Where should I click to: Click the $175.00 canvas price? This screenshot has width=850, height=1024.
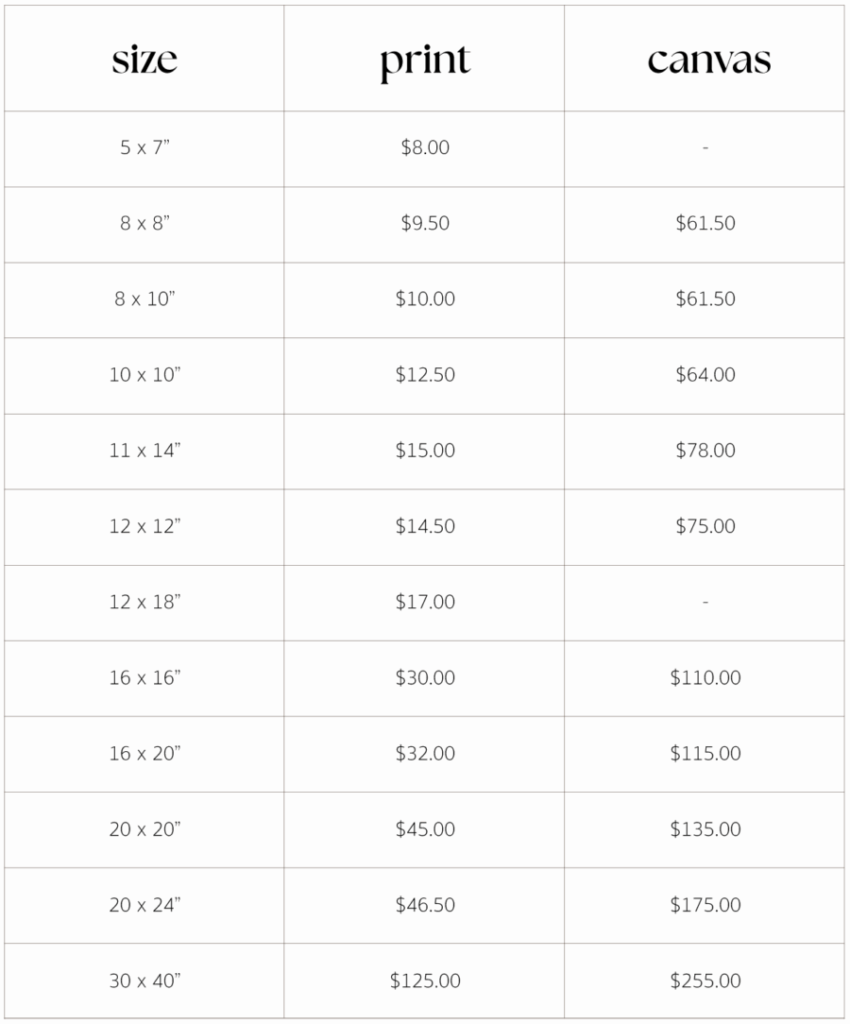(705, 905)
